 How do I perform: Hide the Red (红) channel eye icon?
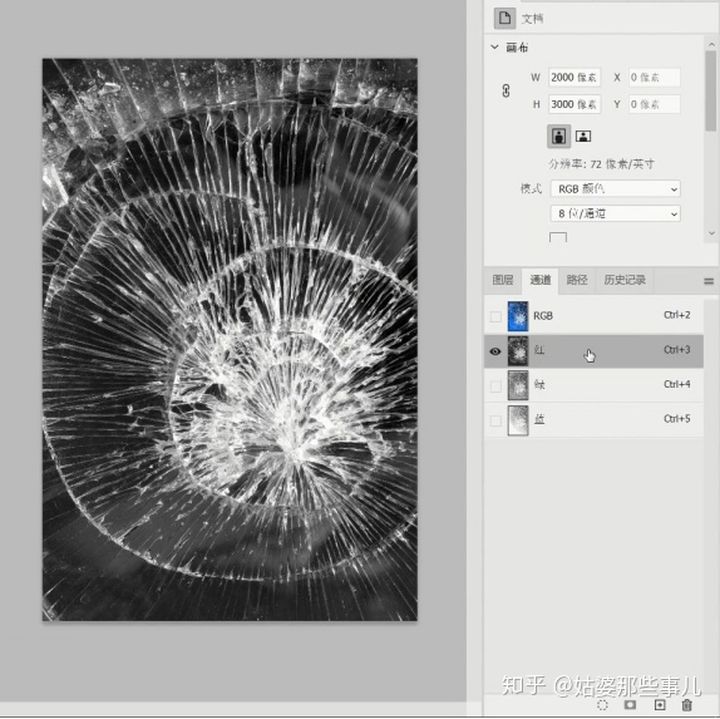point(495,351)
